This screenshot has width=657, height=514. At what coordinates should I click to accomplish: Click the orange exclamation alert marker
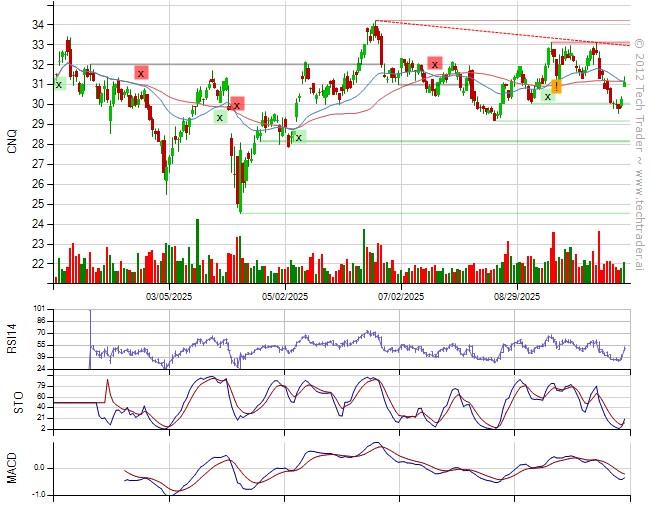(556, 87)
